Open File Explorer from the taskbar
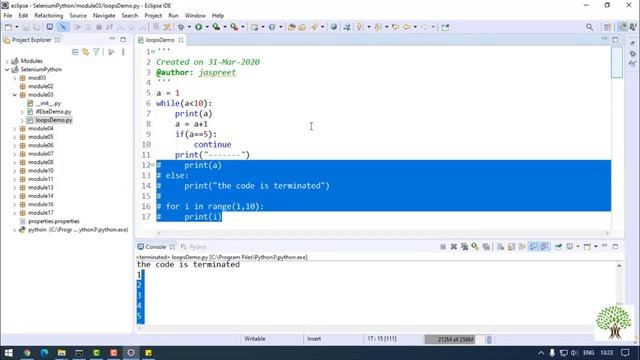The image size is (640, 360). point(61,353)
